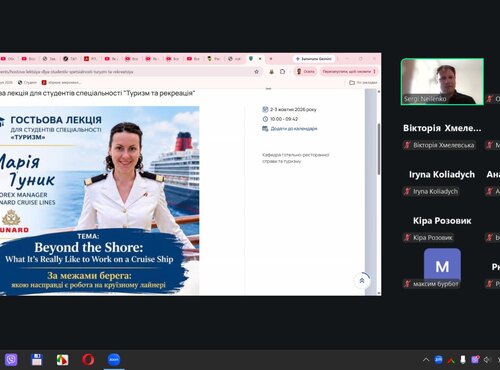500x370 pixels.
Task: Open the Olena profile button in browser
Action: 305,72
